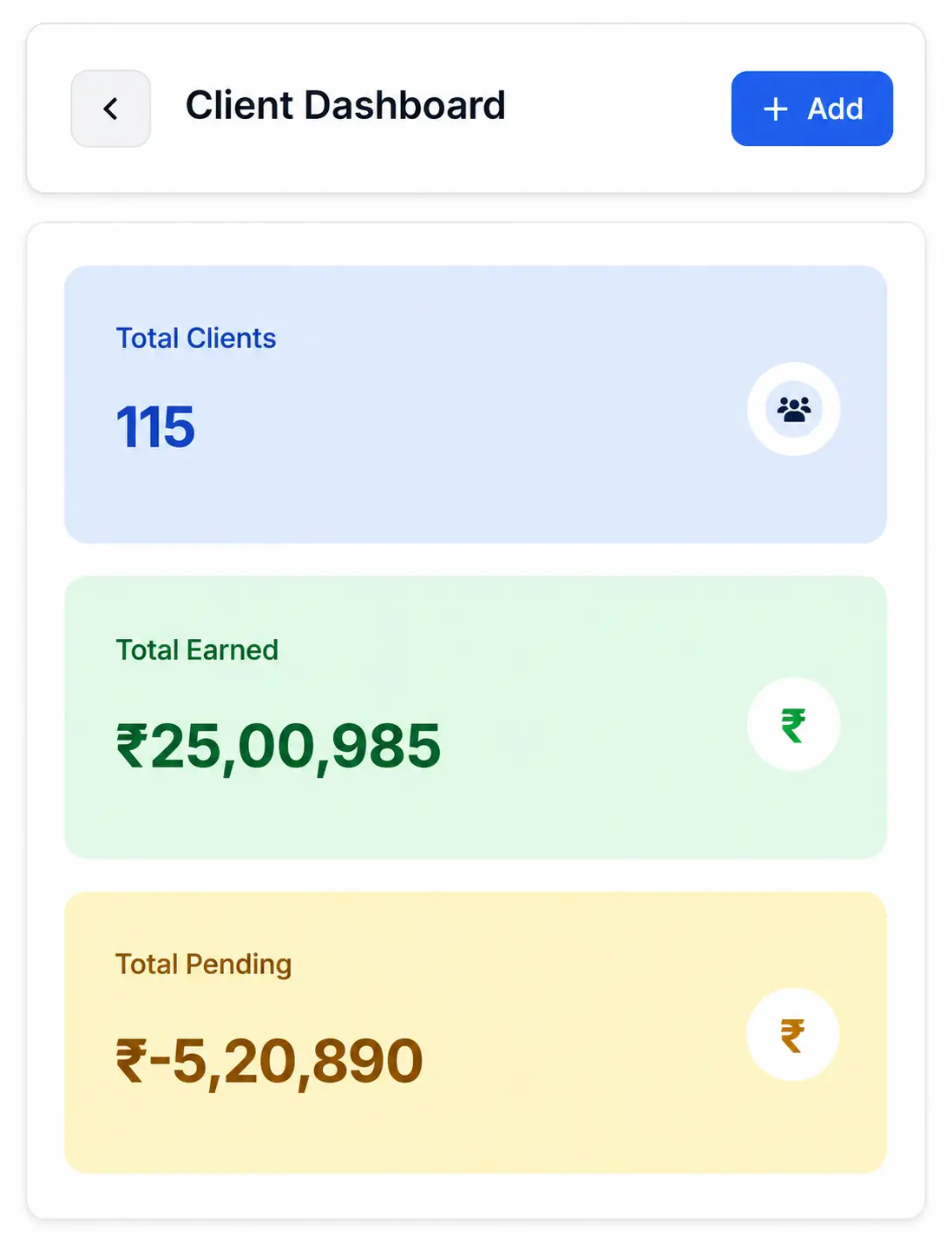Click the 115 clients count
The image size is (952, 1245).
coord(156,427)
